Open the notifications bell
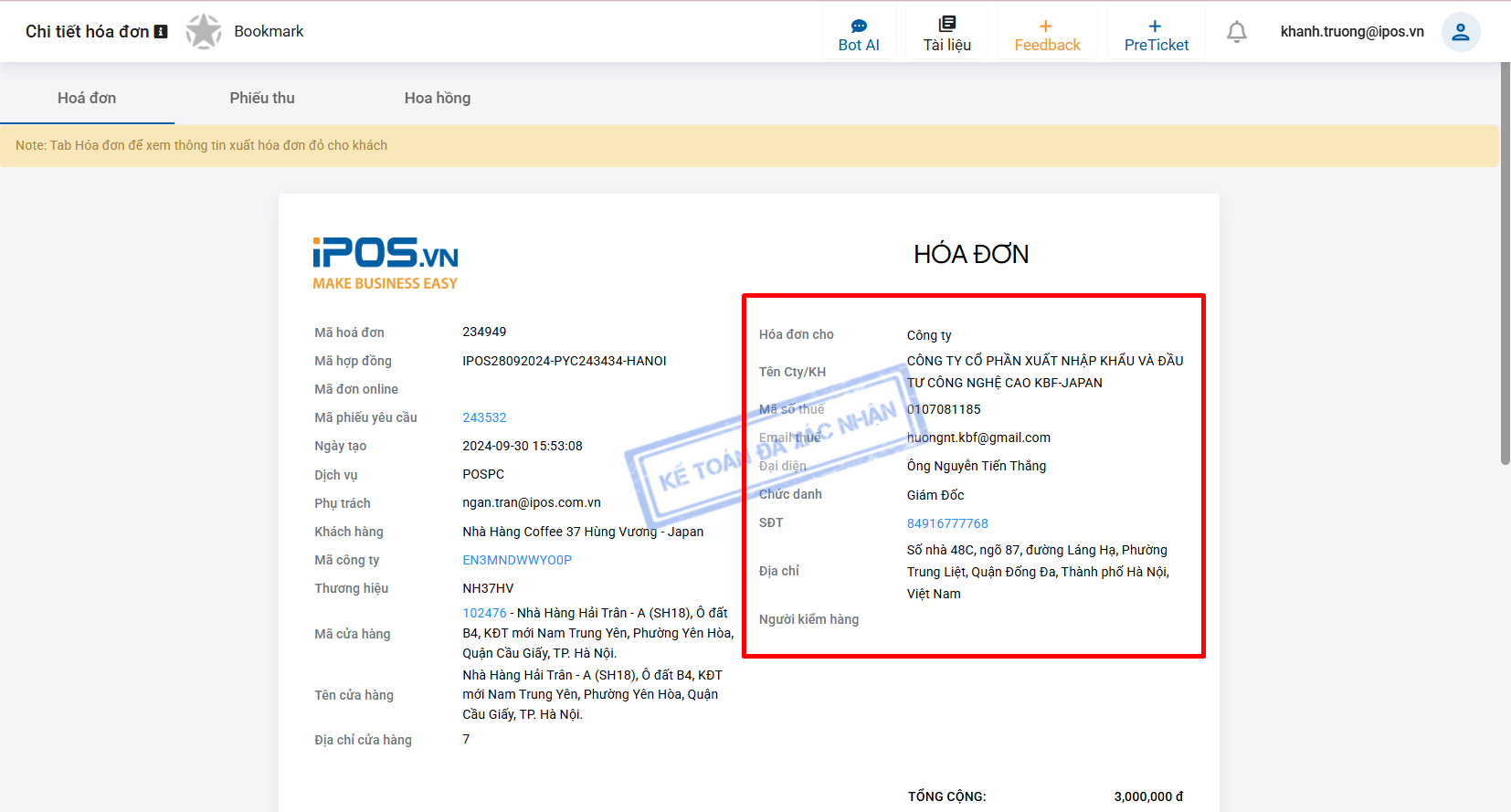The height and width of the screenshot is (812, 1511). pos(1237,32)
